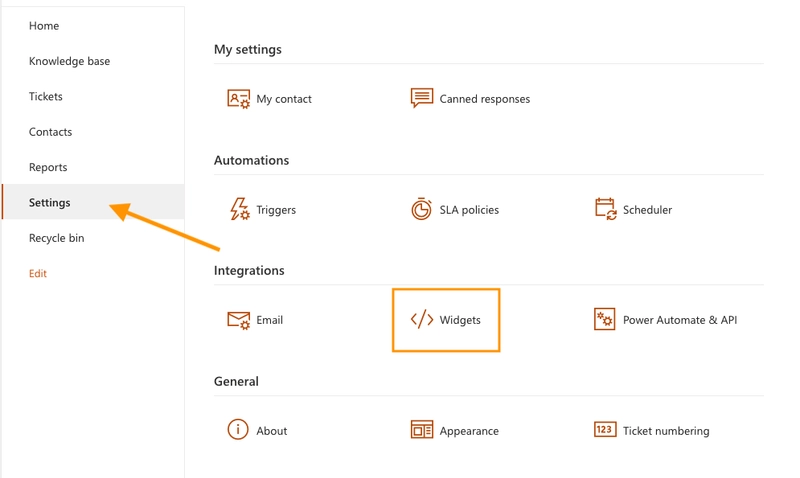This screenshot has height=478, width=800.
Task: Open the Email envelope icon
Action: click(x=239, y=320)
